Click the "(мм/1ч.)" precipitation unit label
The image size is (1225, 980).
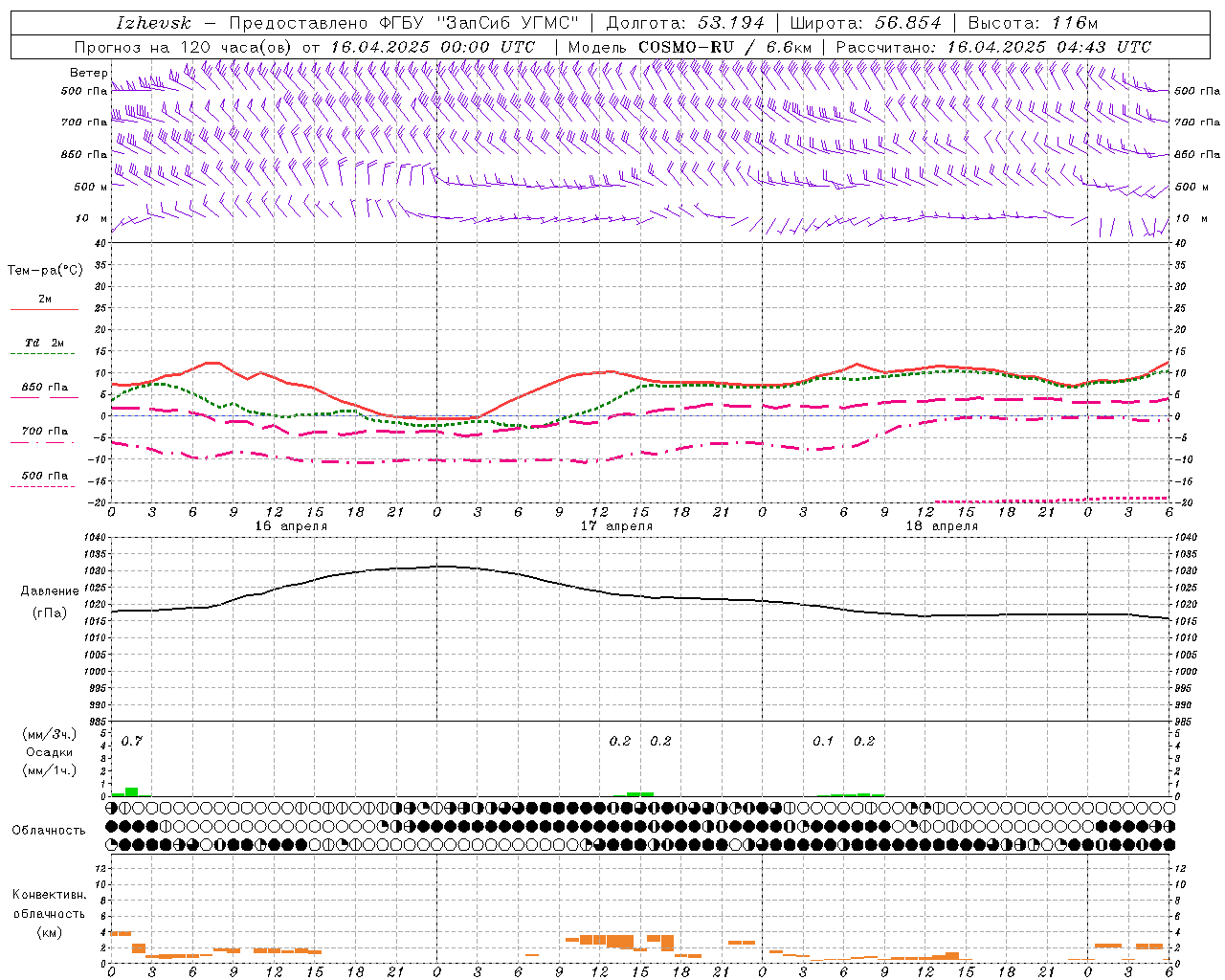[x=50, y=770]
